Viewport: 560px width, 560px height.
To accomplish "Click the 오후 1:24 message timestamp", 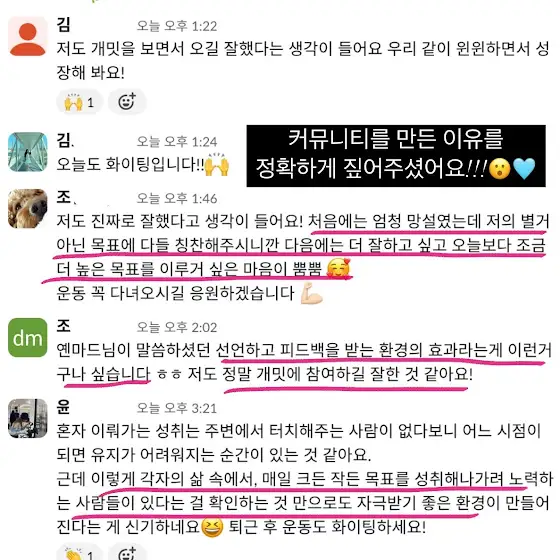I will click(177, 142).
